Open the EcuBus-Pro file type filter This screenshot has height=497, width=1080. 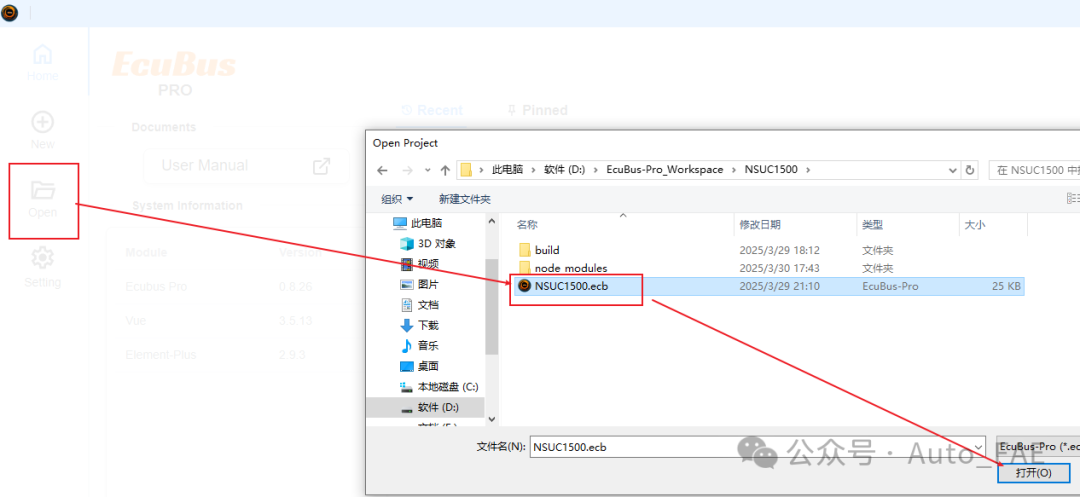pos(1037,446)
